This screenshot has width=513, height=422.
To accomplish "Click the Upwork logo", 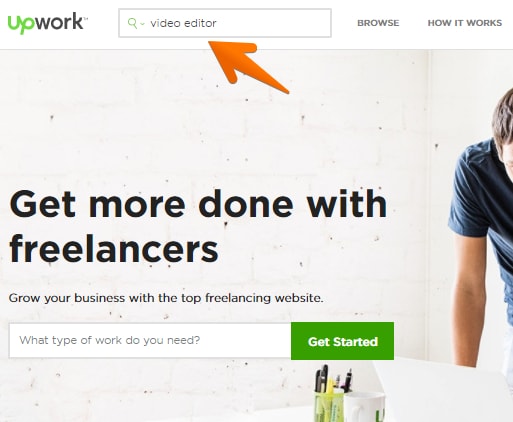I will click(47, 23).
